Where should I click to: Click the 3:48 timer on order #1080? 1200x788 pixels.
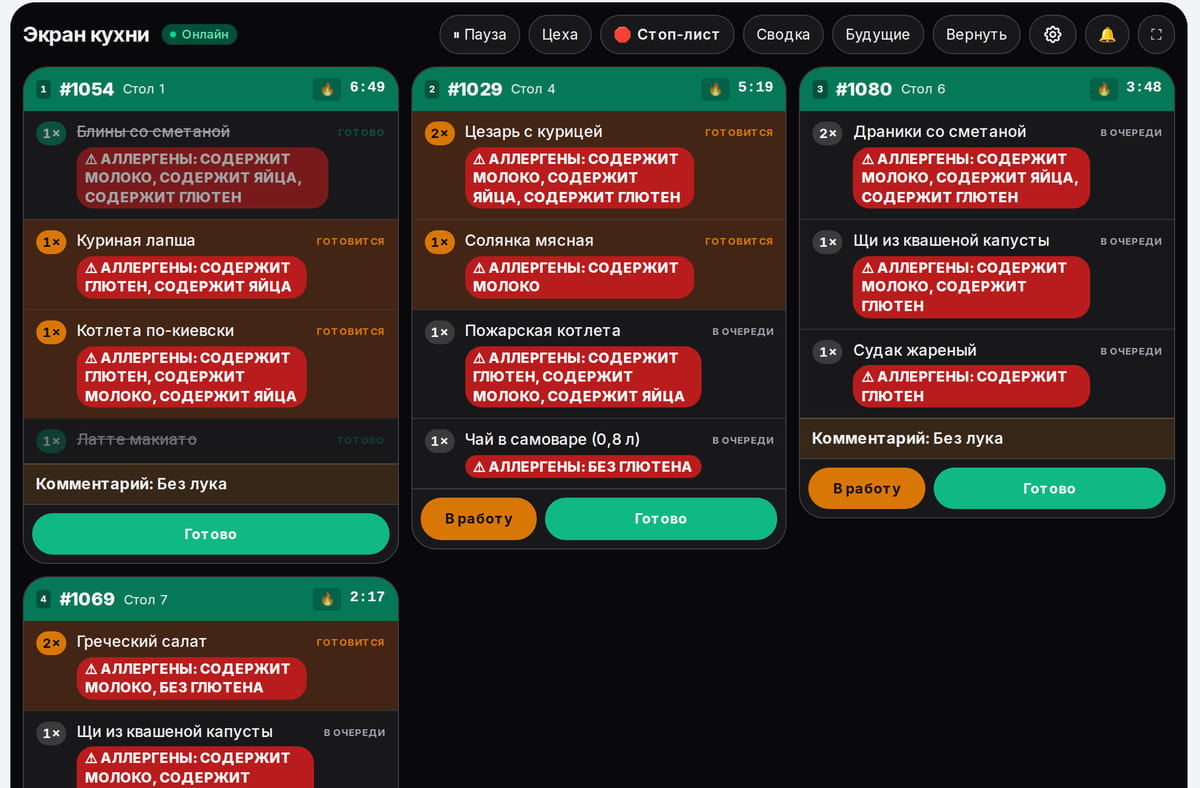tap(1144, 87)
